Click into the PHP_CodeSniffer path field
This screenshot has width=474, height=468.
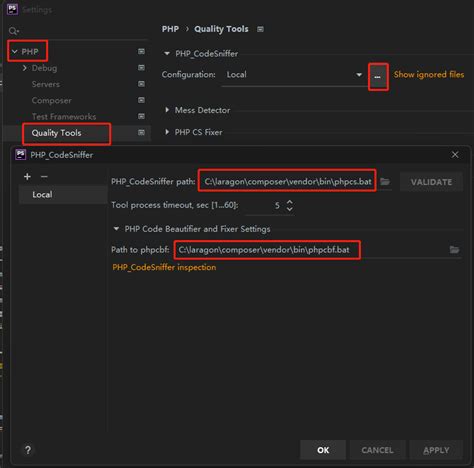click(x=287, y=182)
